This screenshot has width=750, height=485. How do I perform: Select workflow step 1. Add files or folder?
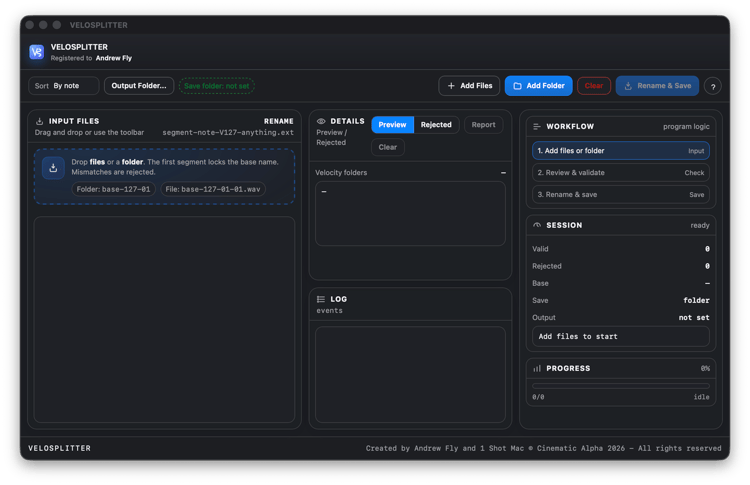pos(620,151)
